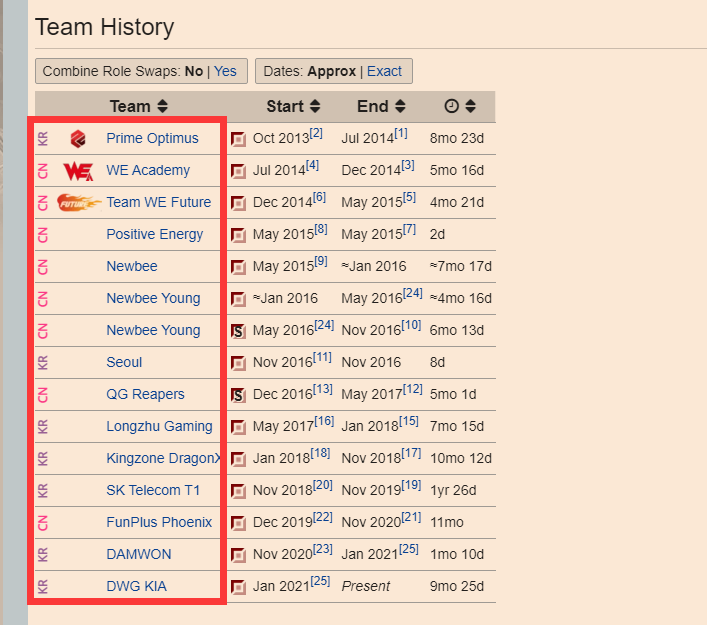Screen dimensions: 707x625
Task: Click the KR region icon beside SK Telecom T1
Action: tap(42, 491)
